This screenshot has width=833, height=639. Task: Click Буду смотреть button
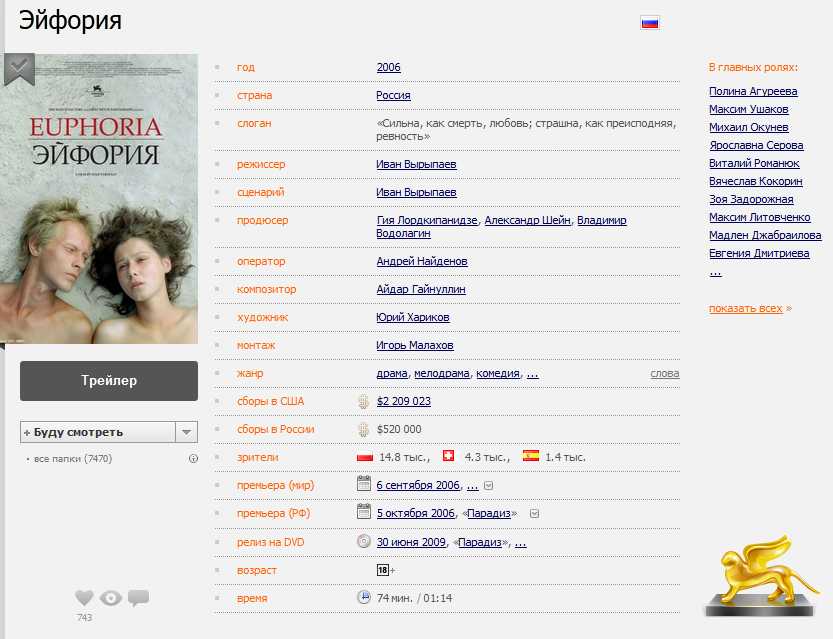coord(98,432)
